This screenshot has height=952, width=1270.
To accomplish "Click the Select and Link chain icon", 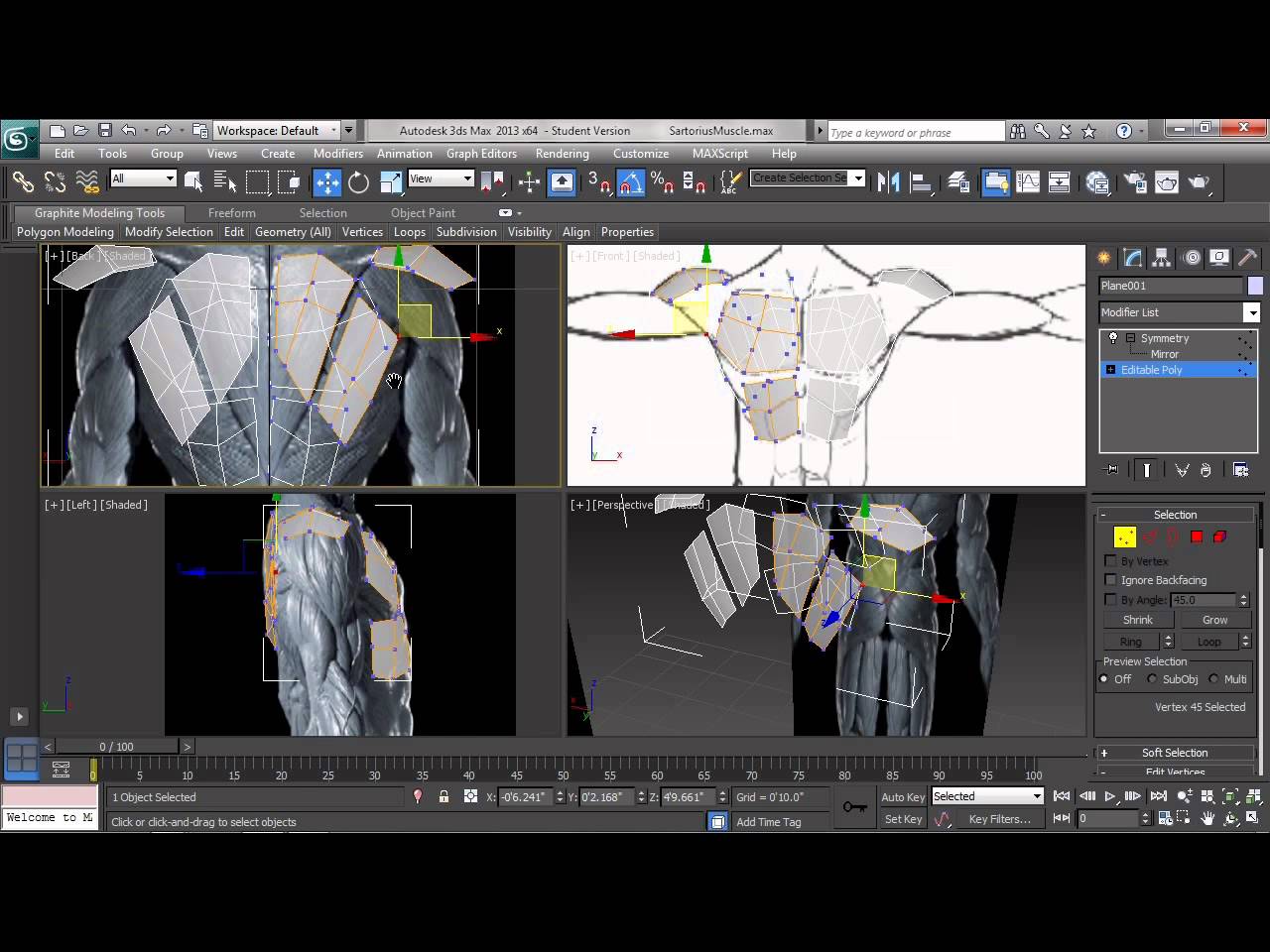I will click(x=23, y=182).
